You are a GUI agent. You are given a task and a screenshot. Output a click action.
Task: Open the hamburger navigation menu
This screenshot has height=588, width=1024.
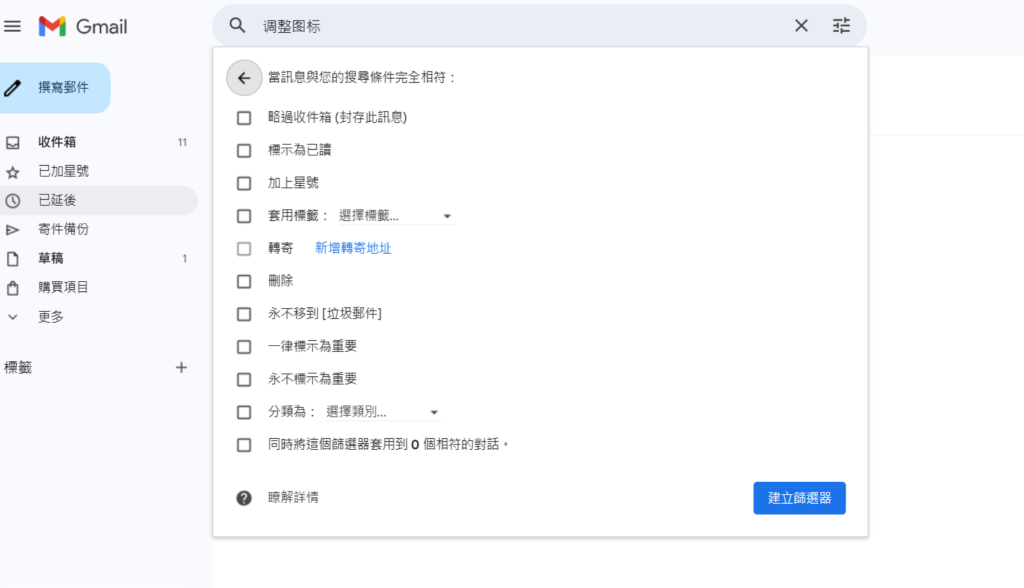[x=13, y=26]
